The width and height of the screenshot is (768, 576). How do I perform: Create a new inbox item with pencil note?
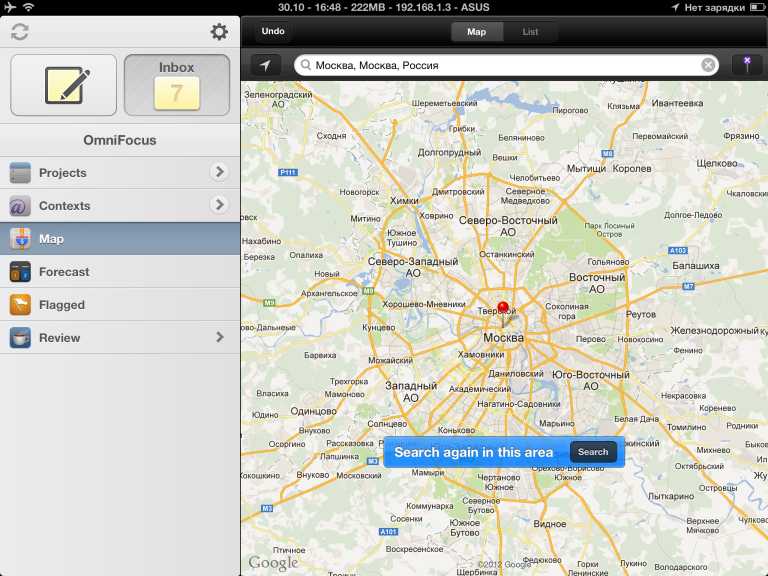[x=64, y=85]
